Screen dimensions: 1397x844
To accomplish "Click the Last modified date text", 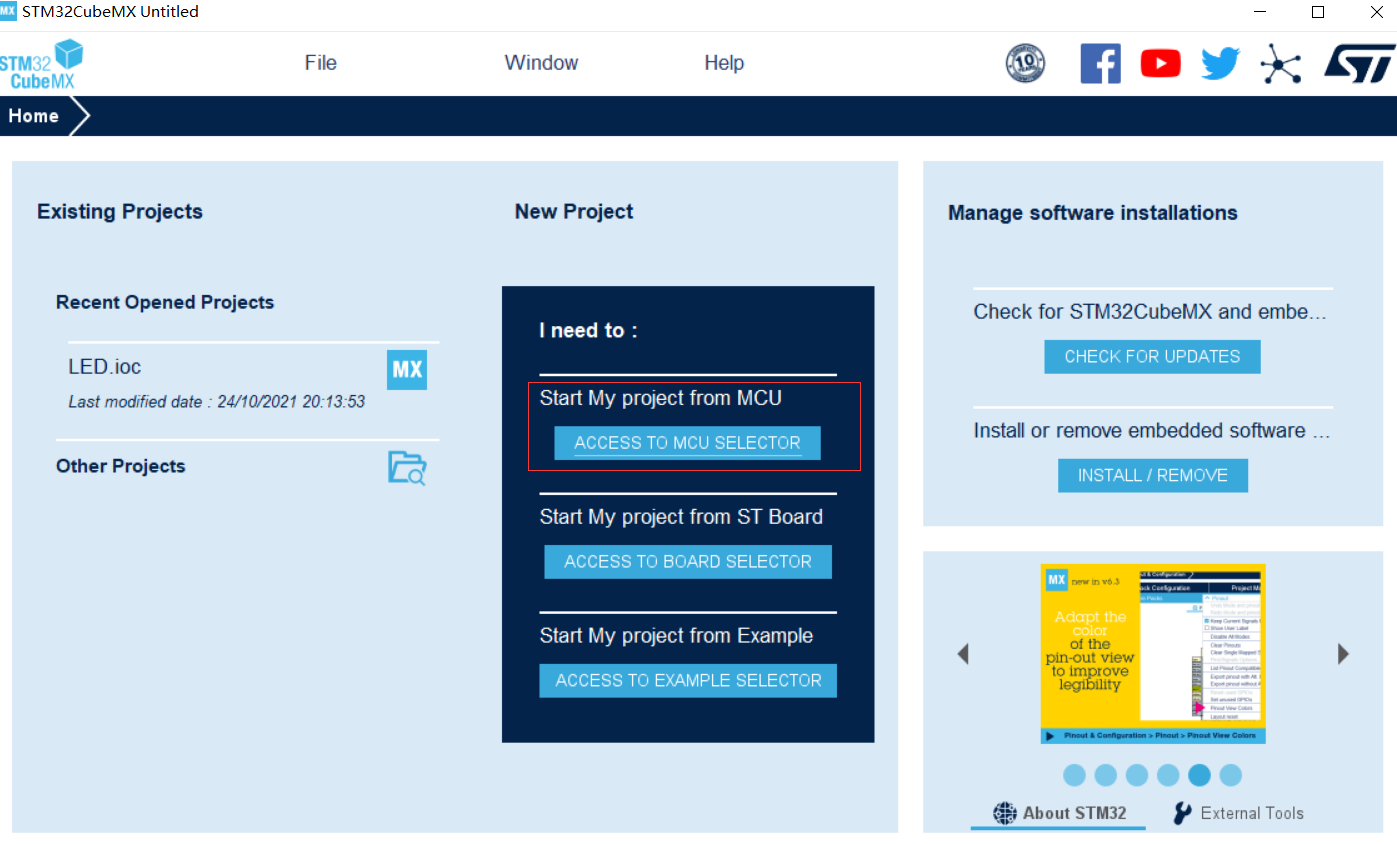I will [216, 402].
